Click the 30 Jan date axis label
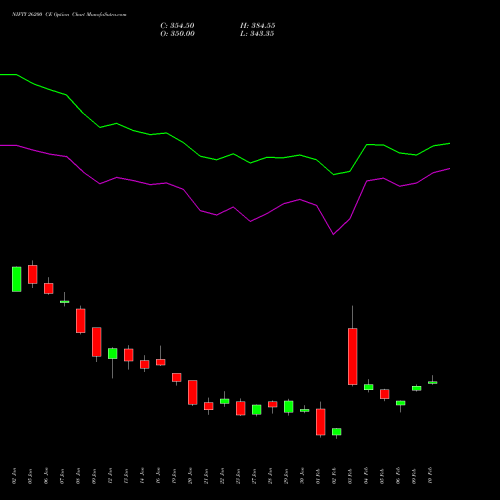This screenshot has width=500, height=500. pyautogui.click(x=302, y=476)
